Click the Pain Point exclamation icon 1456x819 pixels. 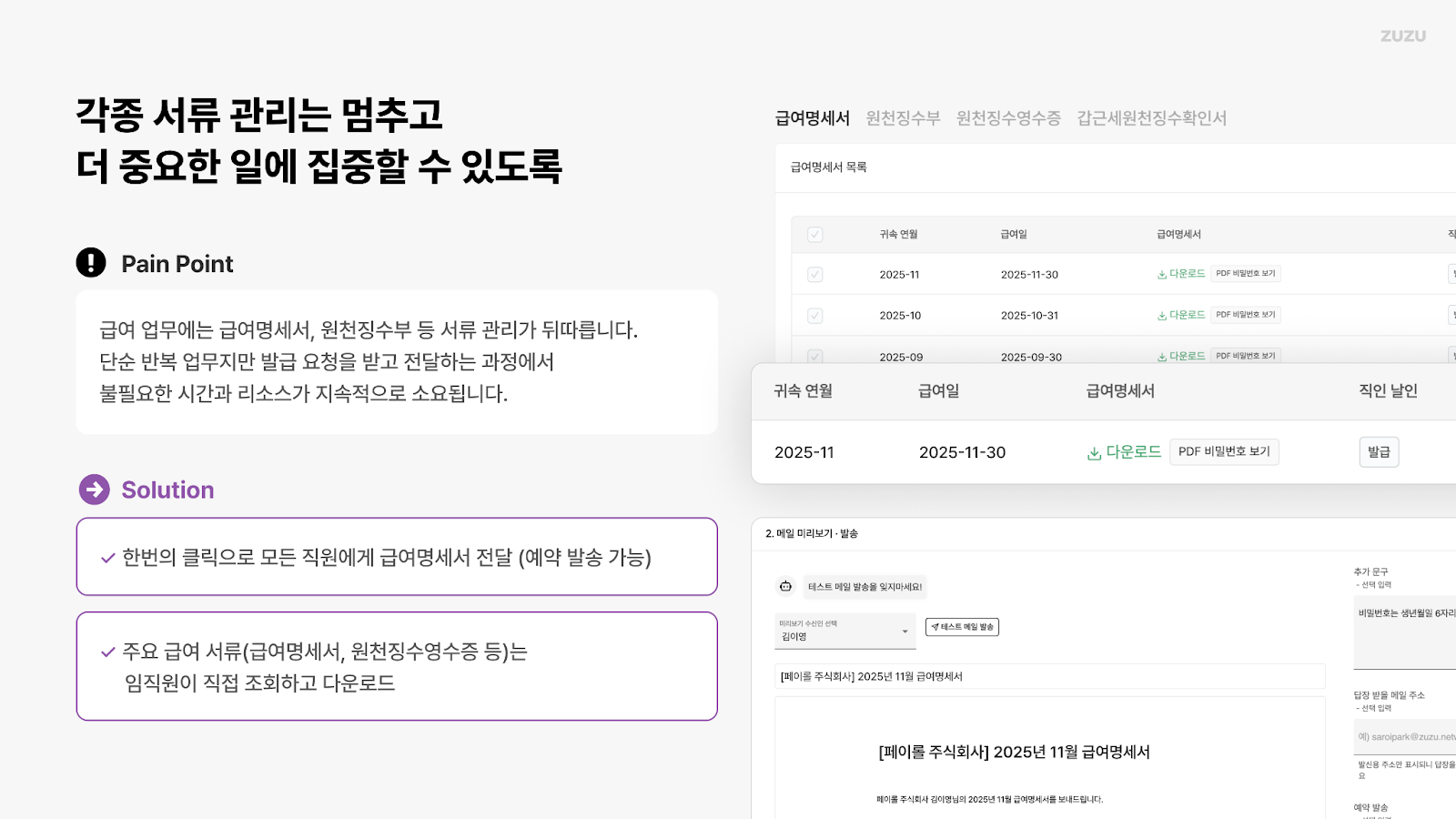(x=90, y=262)
